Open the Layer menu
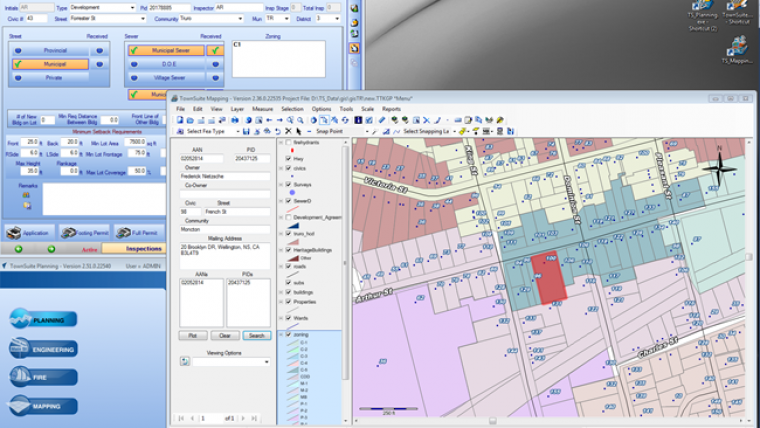 pyautogui.click(x=237, y=109)
